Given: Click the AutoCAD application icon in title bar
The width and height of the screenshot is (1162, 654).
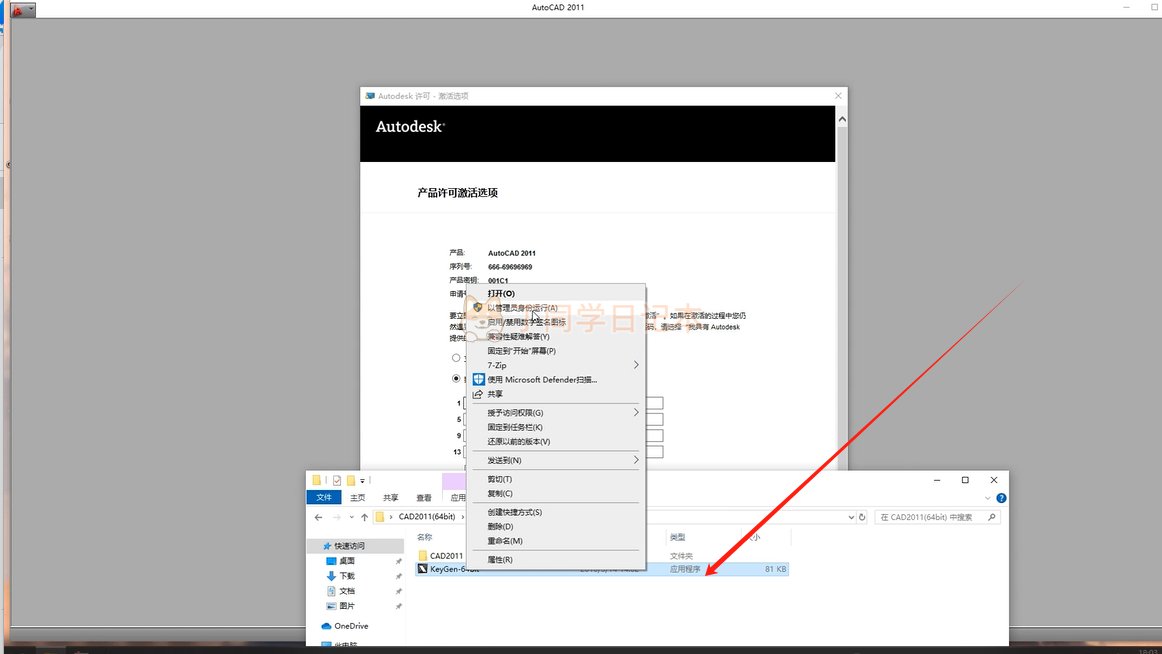Looking at the screenshot, I should [x=17, y=10].
